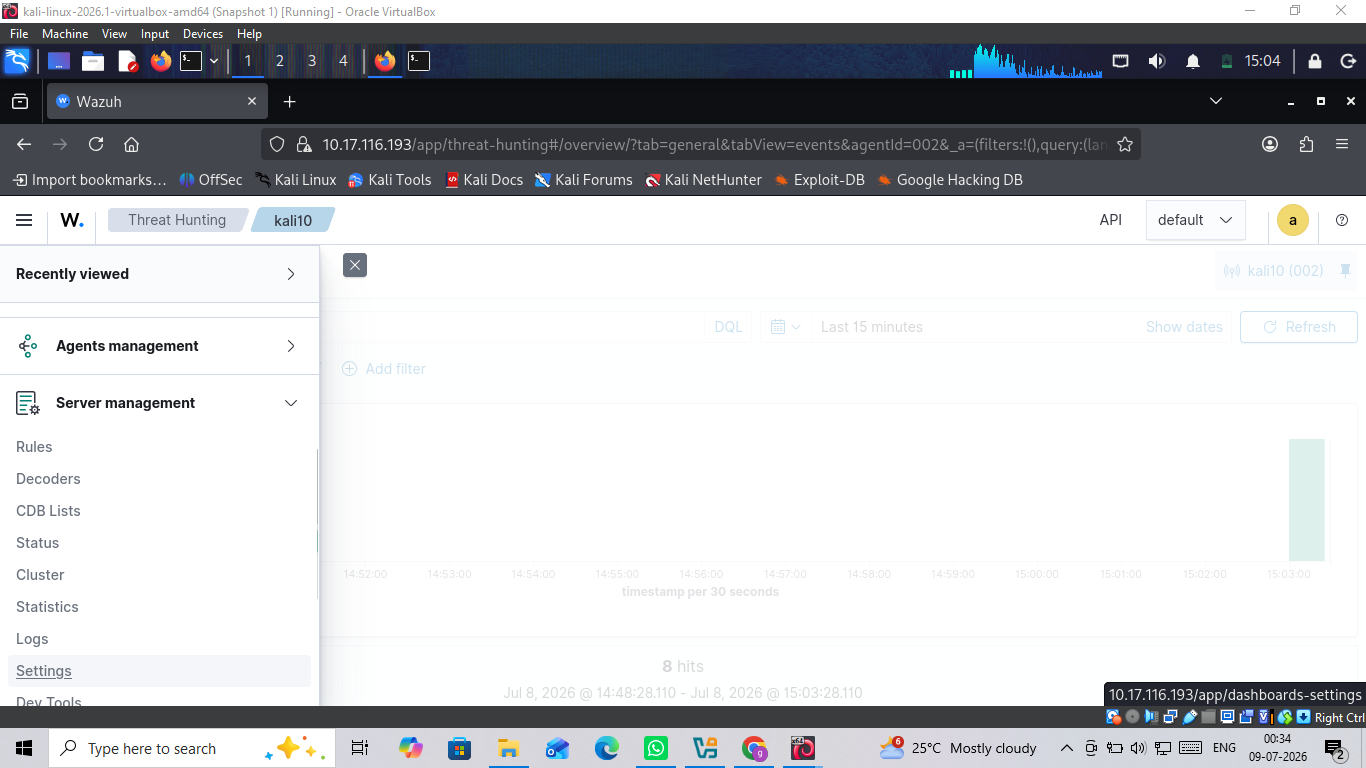The height and width of the screenshot is (768, 1366).
Task: Click the kali10 (002) agent button
Action: (x=1275, y=270)
